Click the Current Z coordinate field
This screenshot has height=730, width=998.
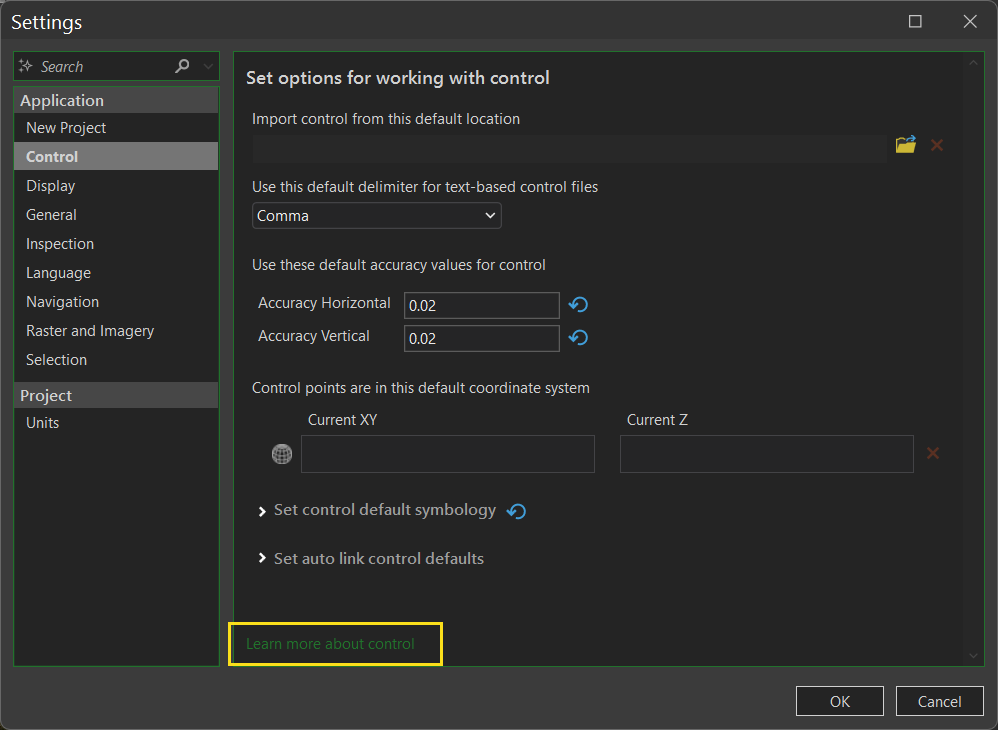point(767,454)
